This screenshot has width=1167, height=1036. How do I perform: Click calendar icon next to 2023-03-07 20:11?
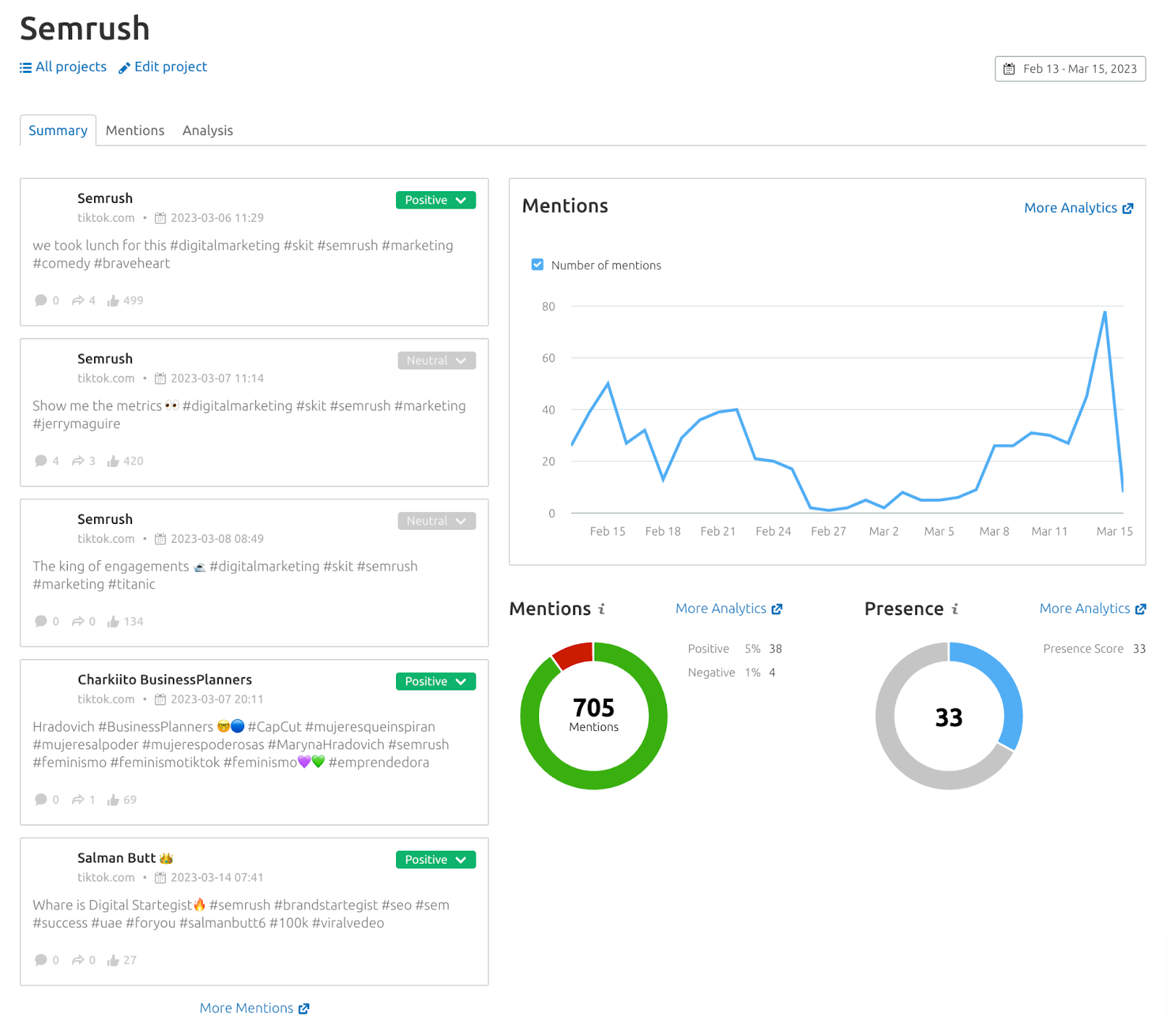pos(160,700)
